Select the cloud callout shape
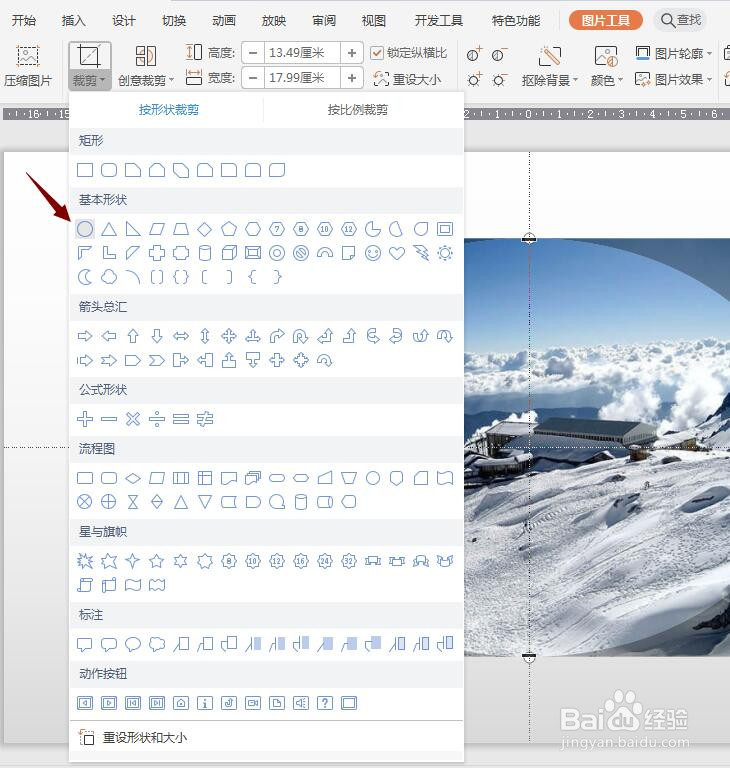Viewport: 730px width, 768px height. (x=157, y=644)
